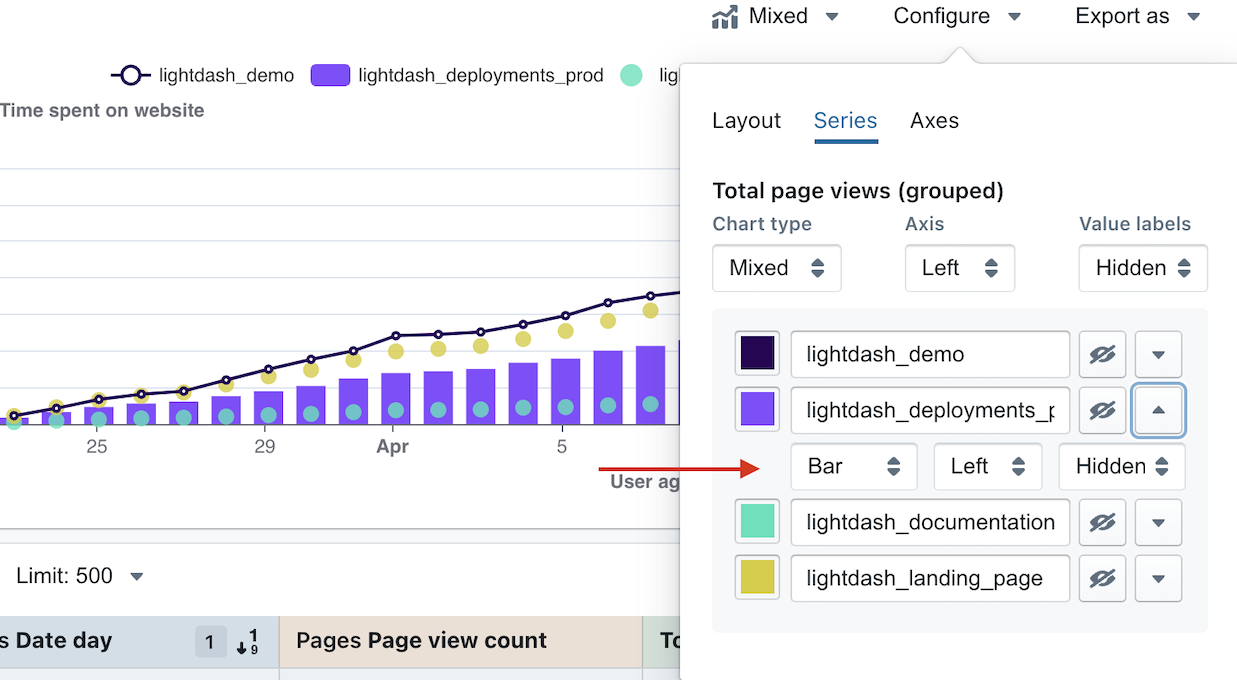The width and height of the screenshot is (1237, 680).
Task: Click the sort order icon in Date day column
Action: click(247, 641)
